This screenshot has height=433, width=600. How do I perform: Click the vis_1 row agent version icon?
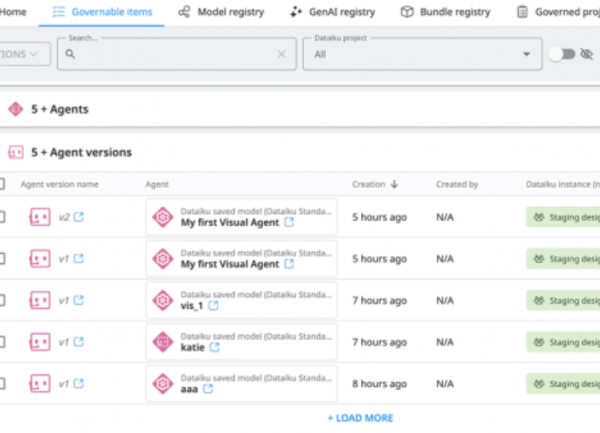(x=40, y=300)
